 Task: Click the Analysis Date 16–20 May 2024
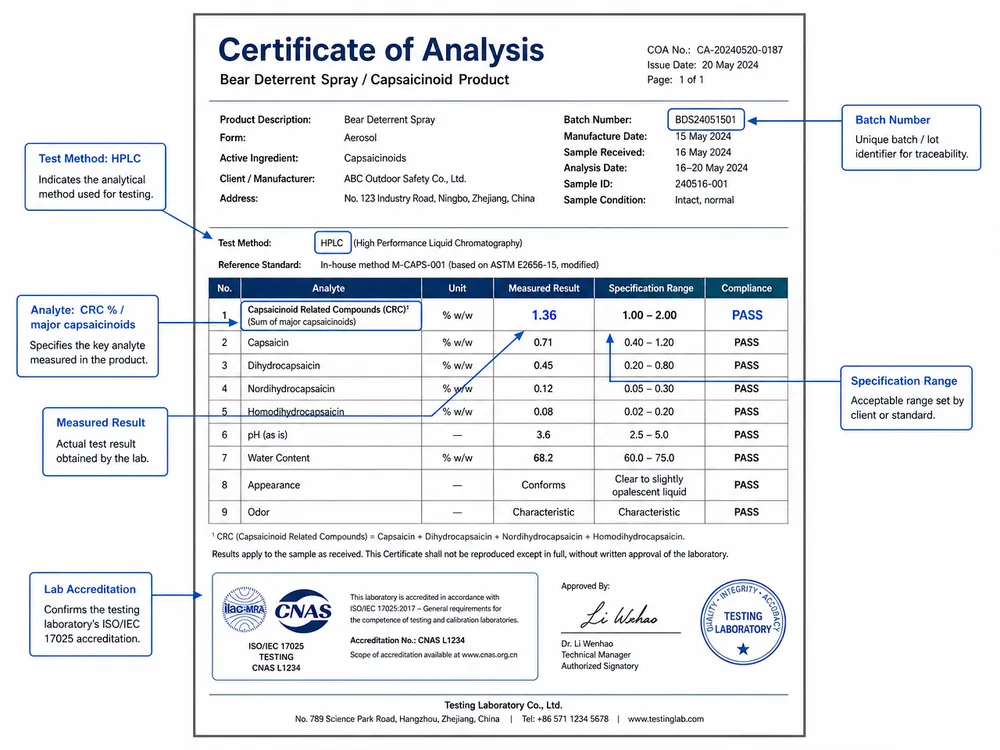711,168
